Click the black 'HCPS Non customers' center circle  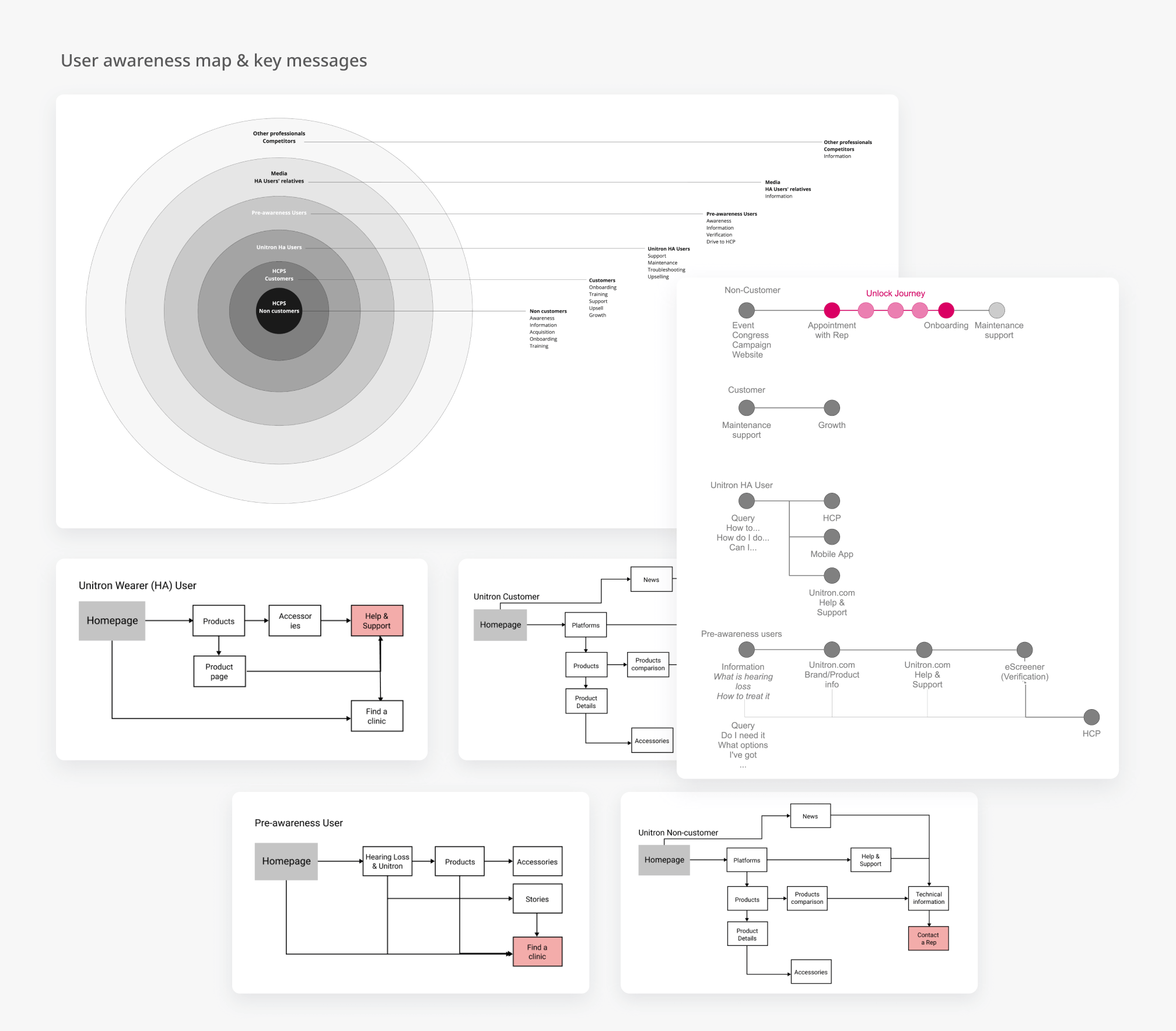pos(279,311)
